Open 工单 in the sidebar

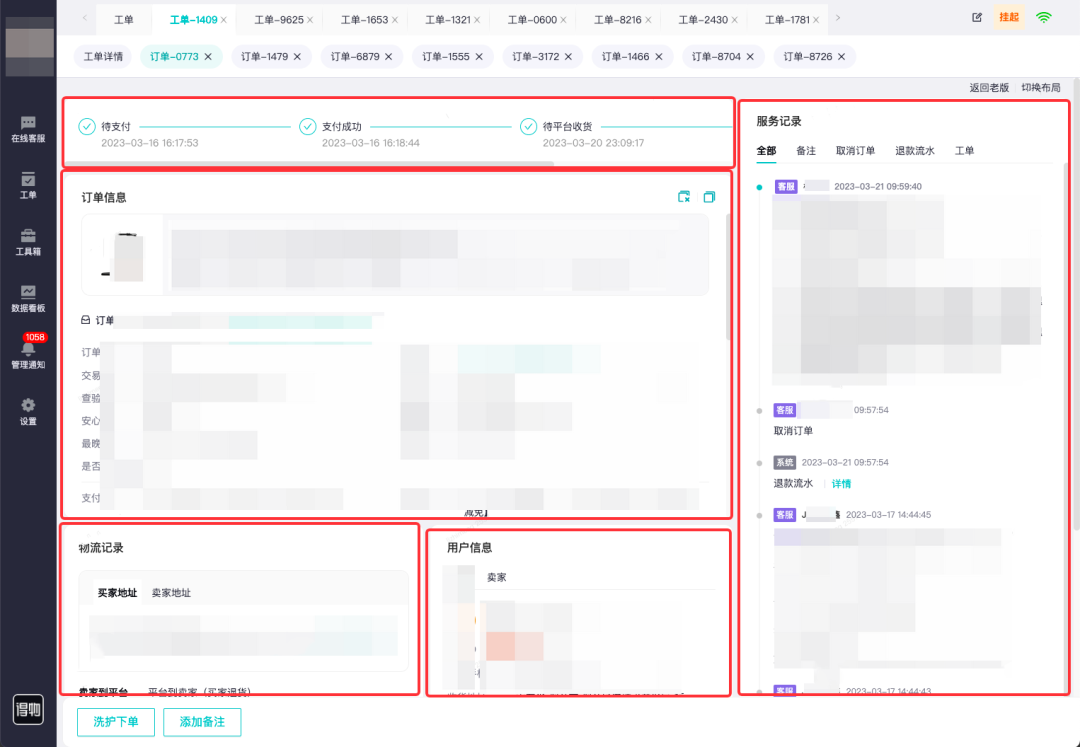(28, 185)
